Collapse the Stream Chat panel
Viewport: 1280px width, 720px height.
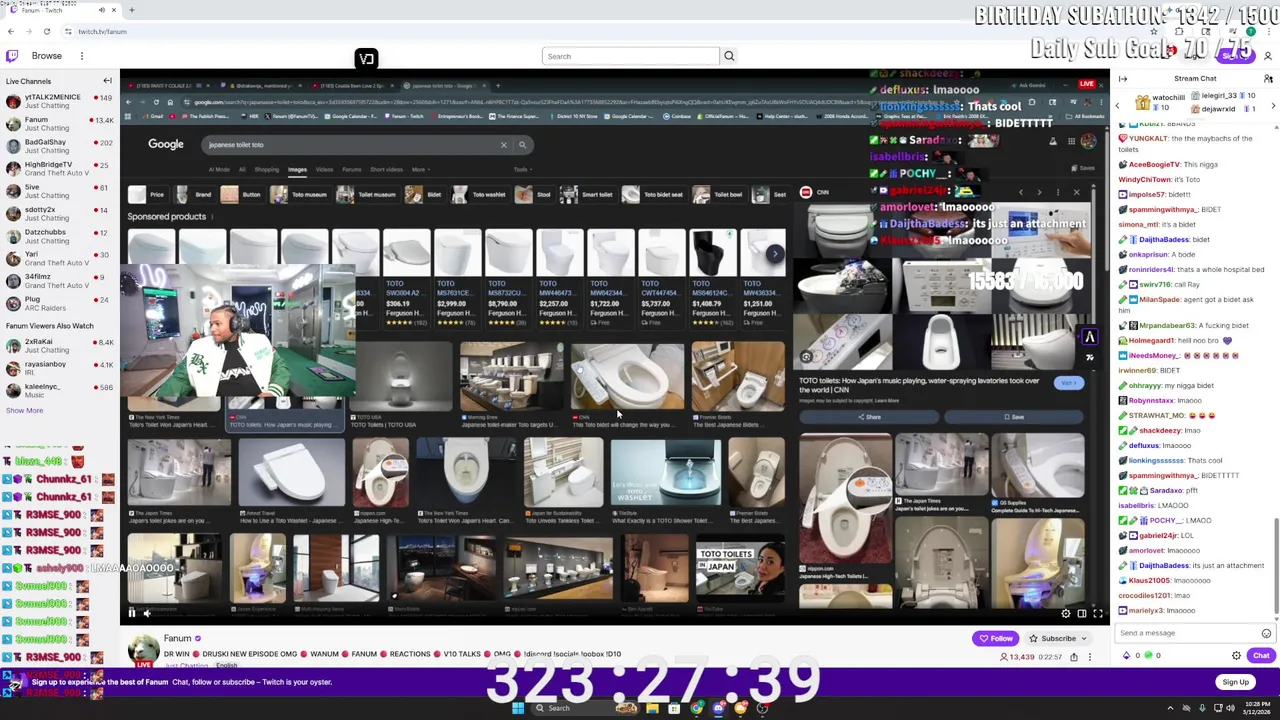(x=1122, y=78)
